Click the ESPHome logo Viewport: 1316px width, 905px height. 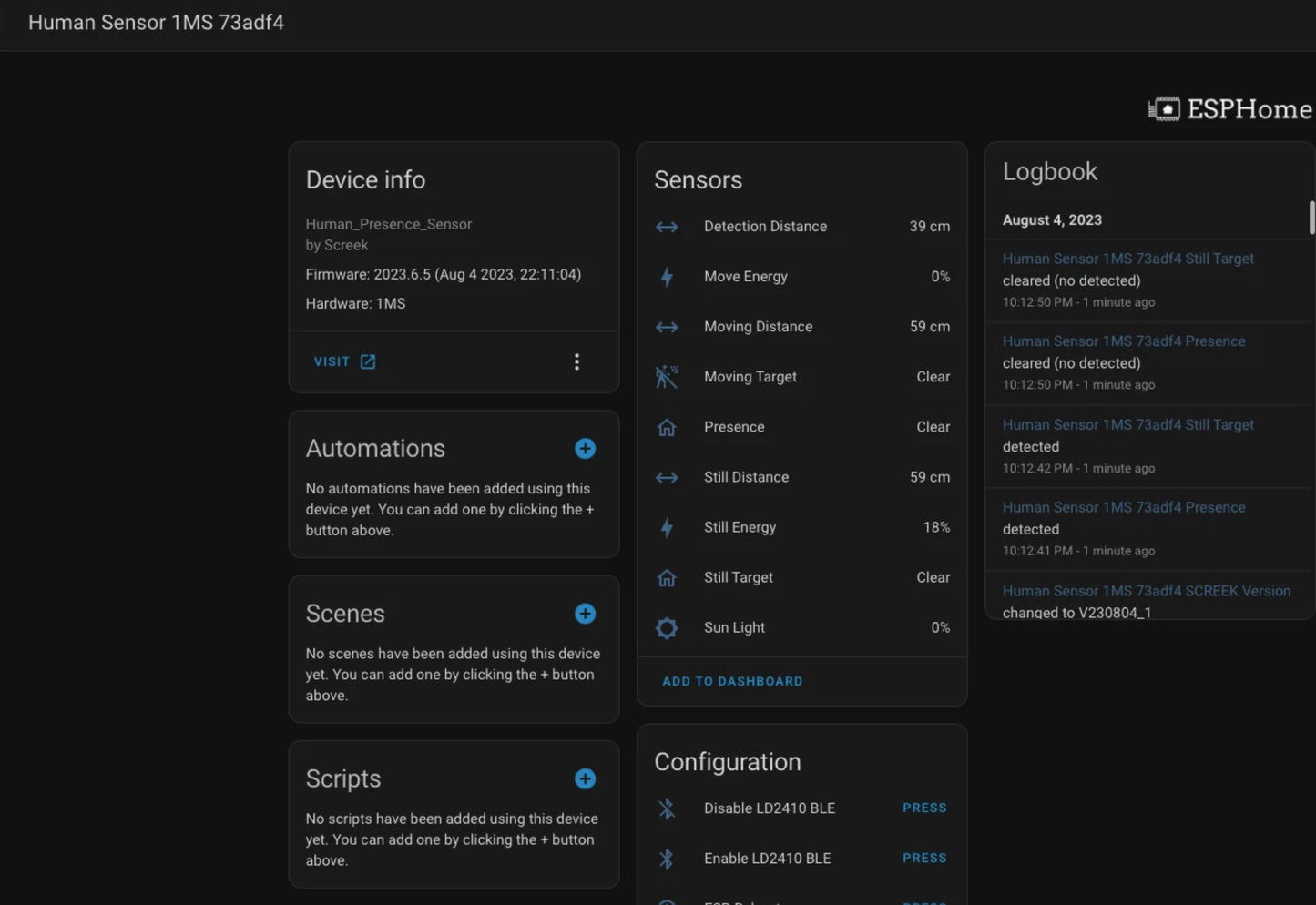[1229, 109]
